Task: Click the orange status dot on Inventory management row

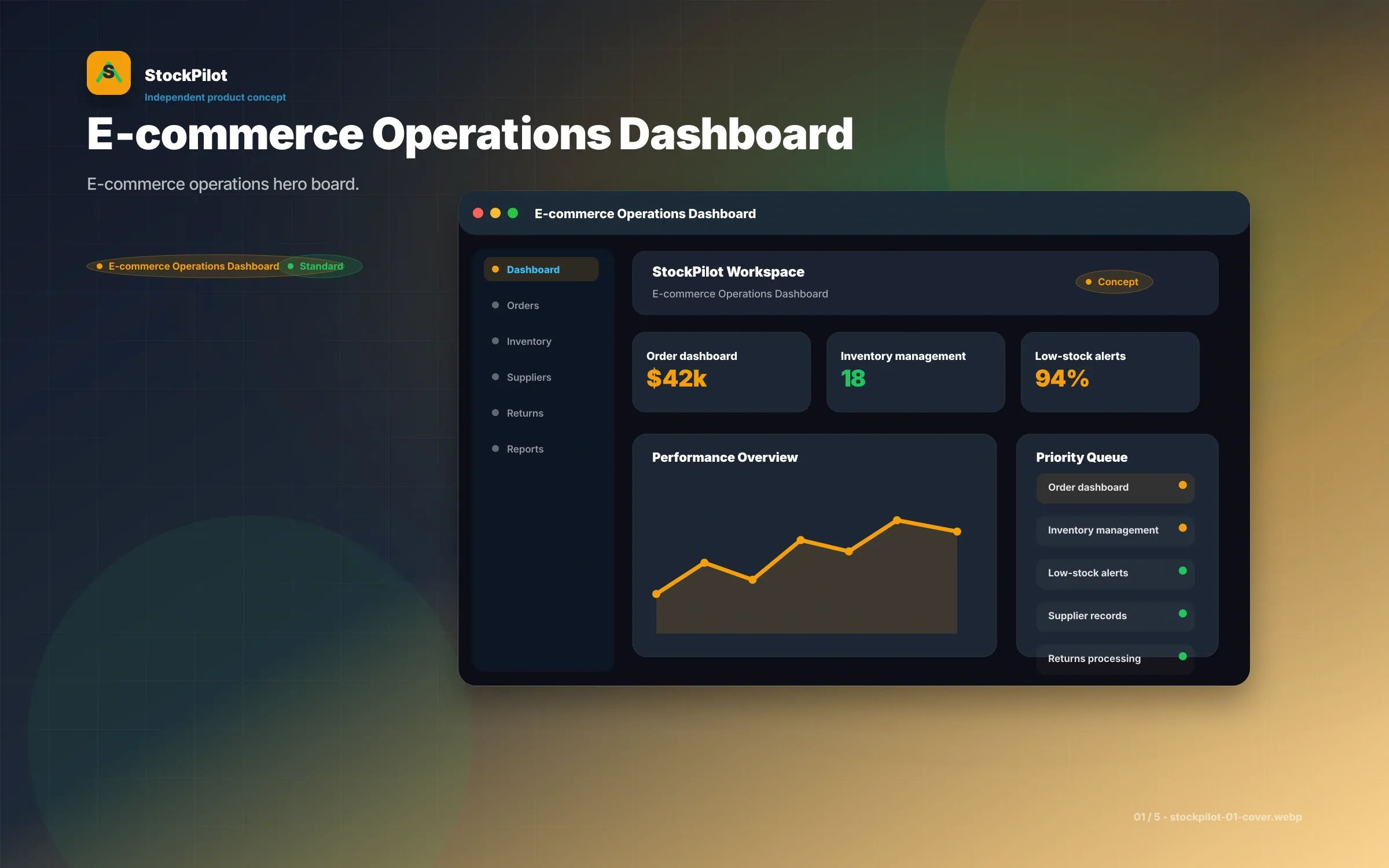Action: [1182, 528]
